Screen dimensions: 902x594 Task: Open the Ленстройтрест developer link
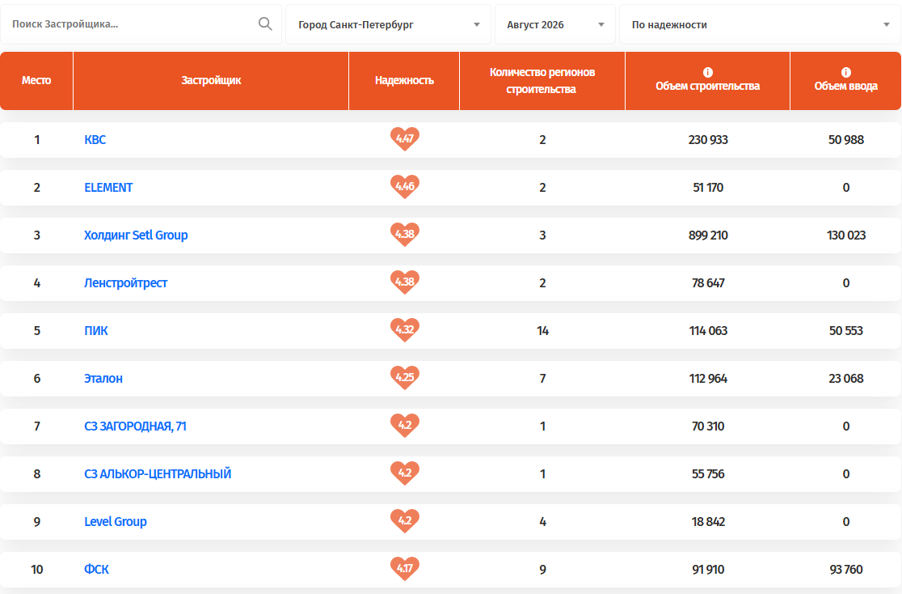(125, 283)
